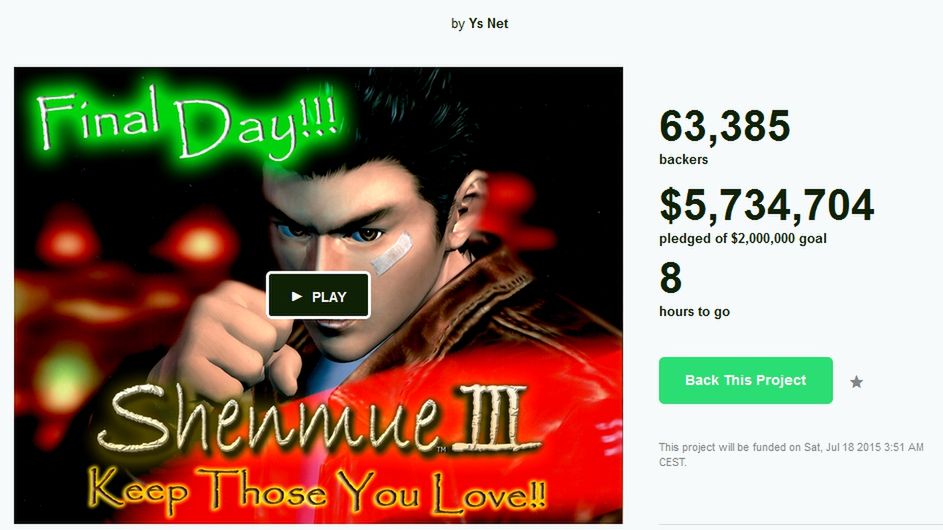Click the "pledged of $2,000,000 goal" text
Viewport: 943px width, 530px height.
click(743, 238)
